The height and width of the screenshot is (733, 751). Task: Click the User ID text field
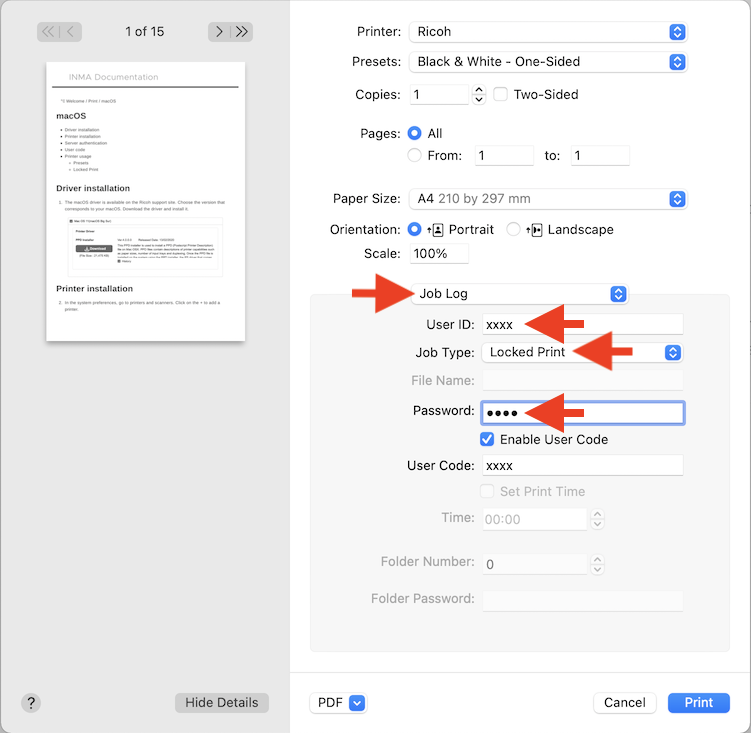pos(582,324)
